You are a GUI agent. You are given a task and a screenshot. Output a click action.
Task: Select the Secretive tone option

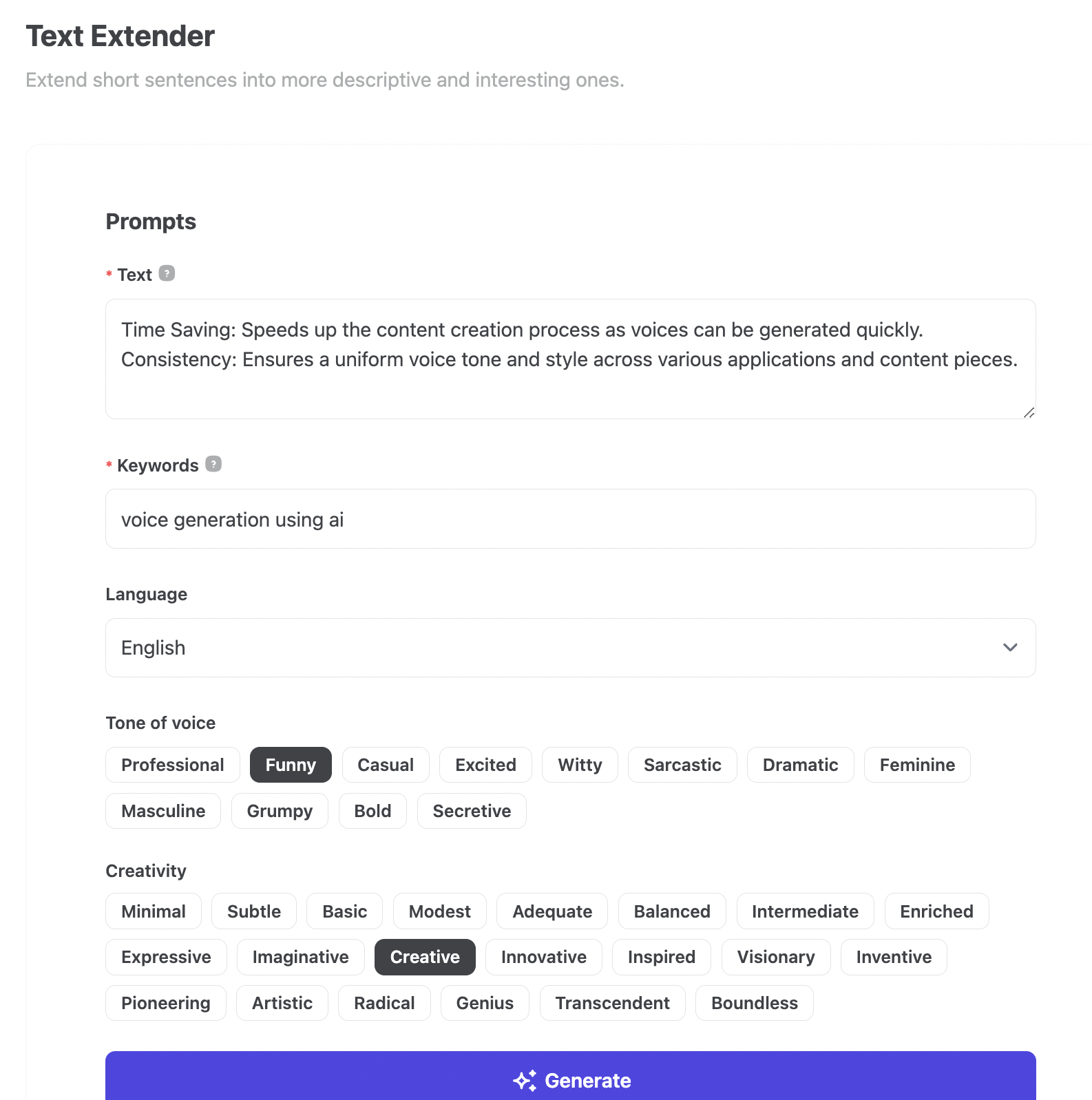coord(472,811)
